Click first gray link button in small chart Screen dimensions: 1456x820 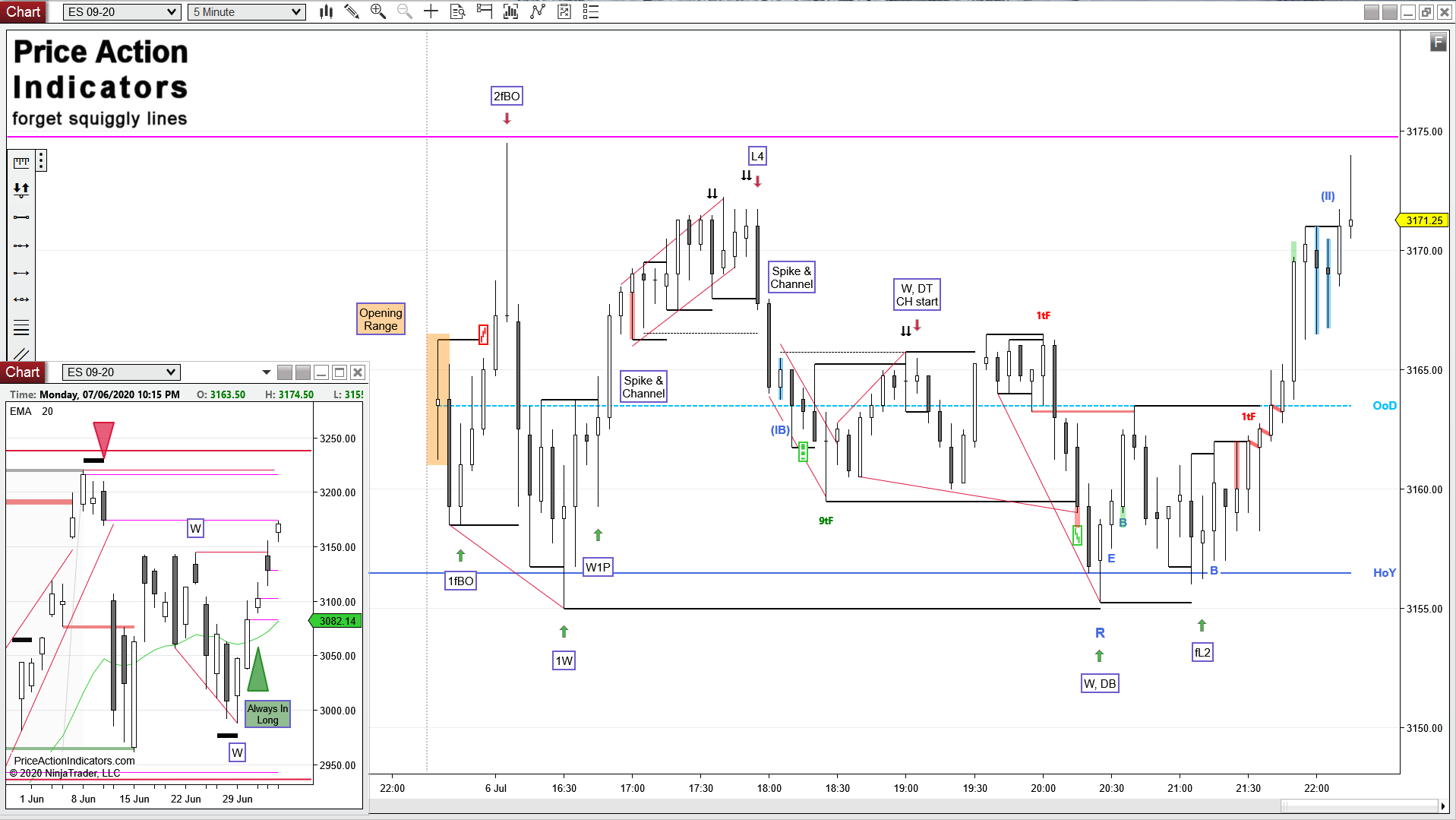pyautogui.click(x=285, y=372)
